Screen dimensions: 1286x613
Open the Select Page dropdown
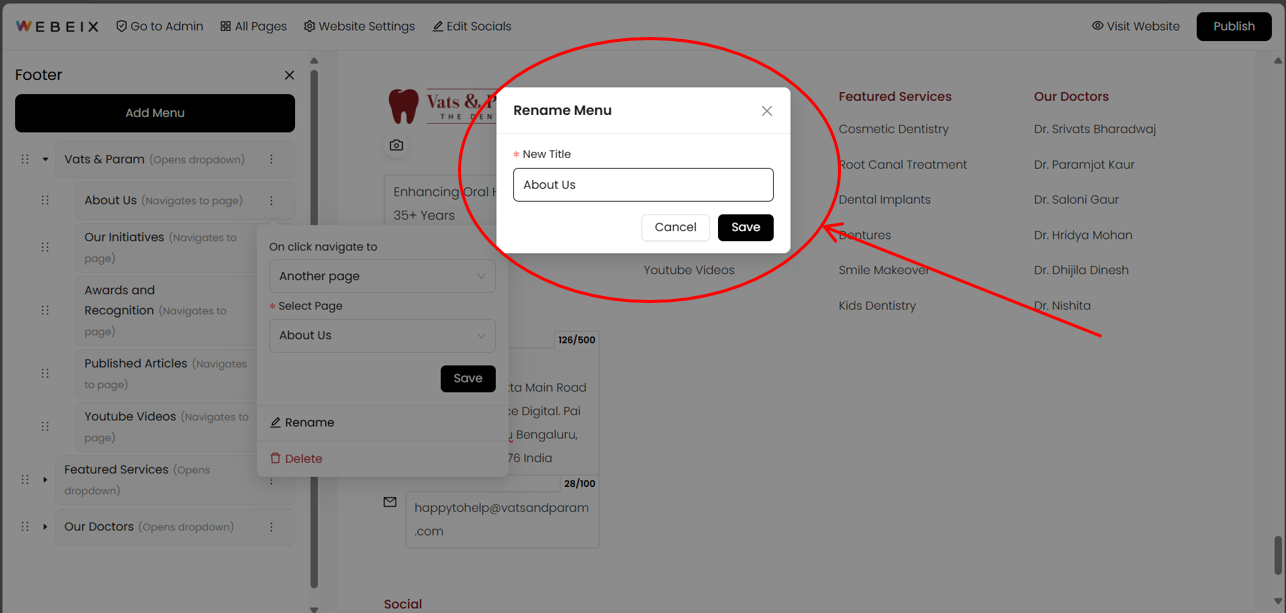coord(382,335)
